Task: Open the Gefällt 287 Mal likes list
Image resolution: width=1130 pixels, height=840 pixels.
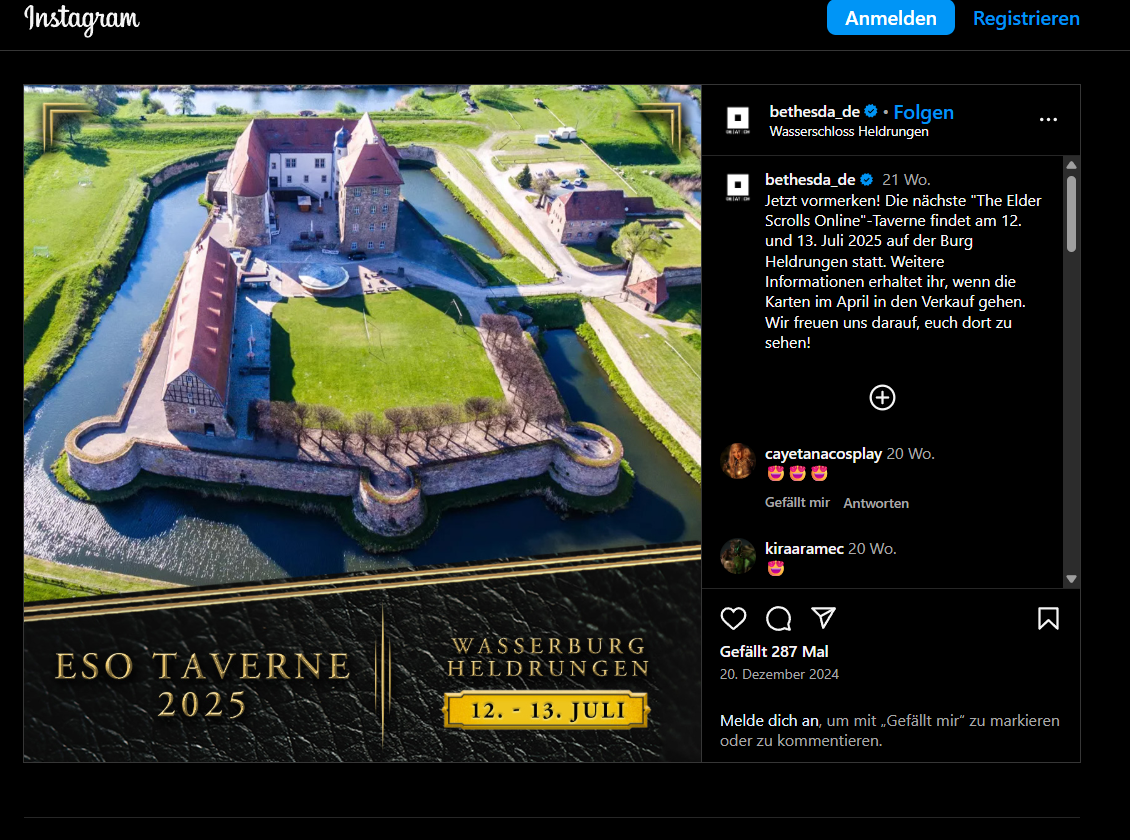Action: pos(774,651)
